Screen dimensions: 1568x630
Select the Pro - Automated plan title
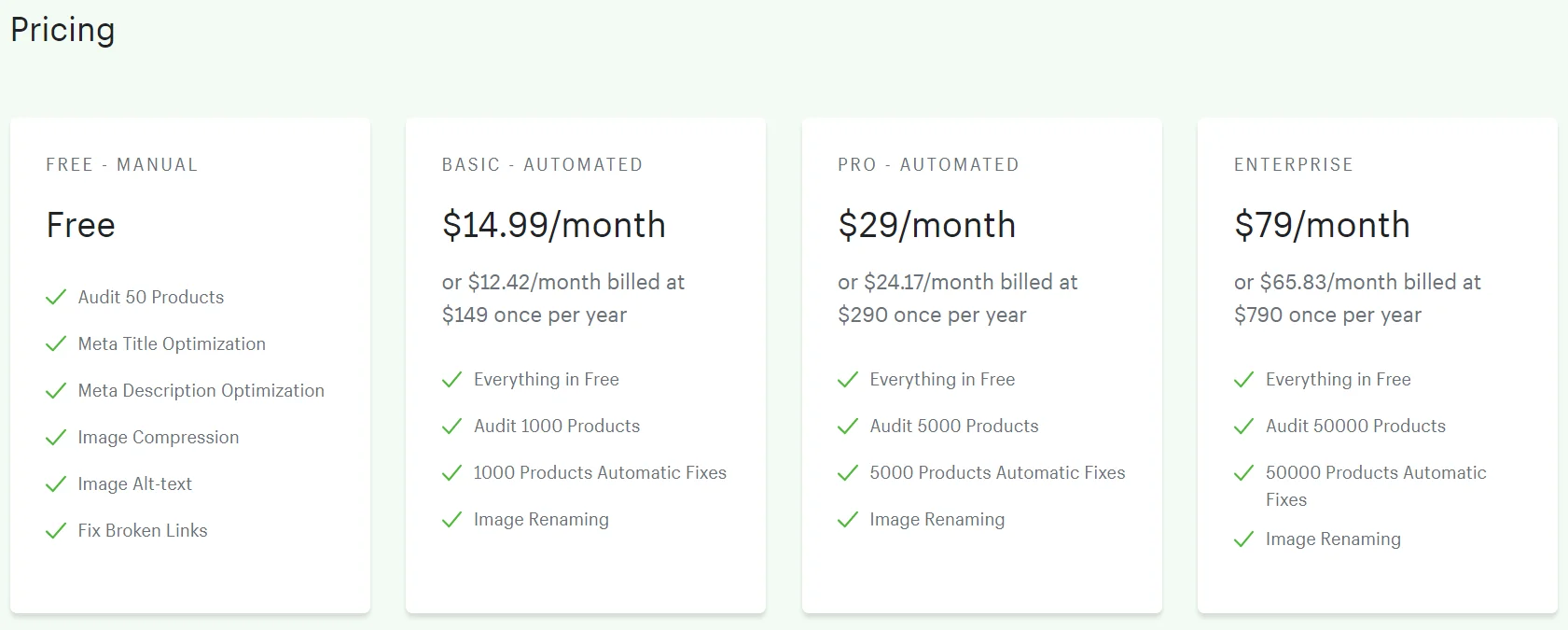[x=928, y=164]
